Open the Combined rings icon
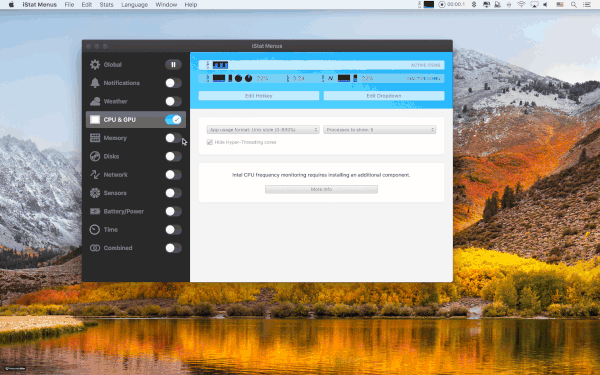This screenshot has width=600, height=375. 95,248
